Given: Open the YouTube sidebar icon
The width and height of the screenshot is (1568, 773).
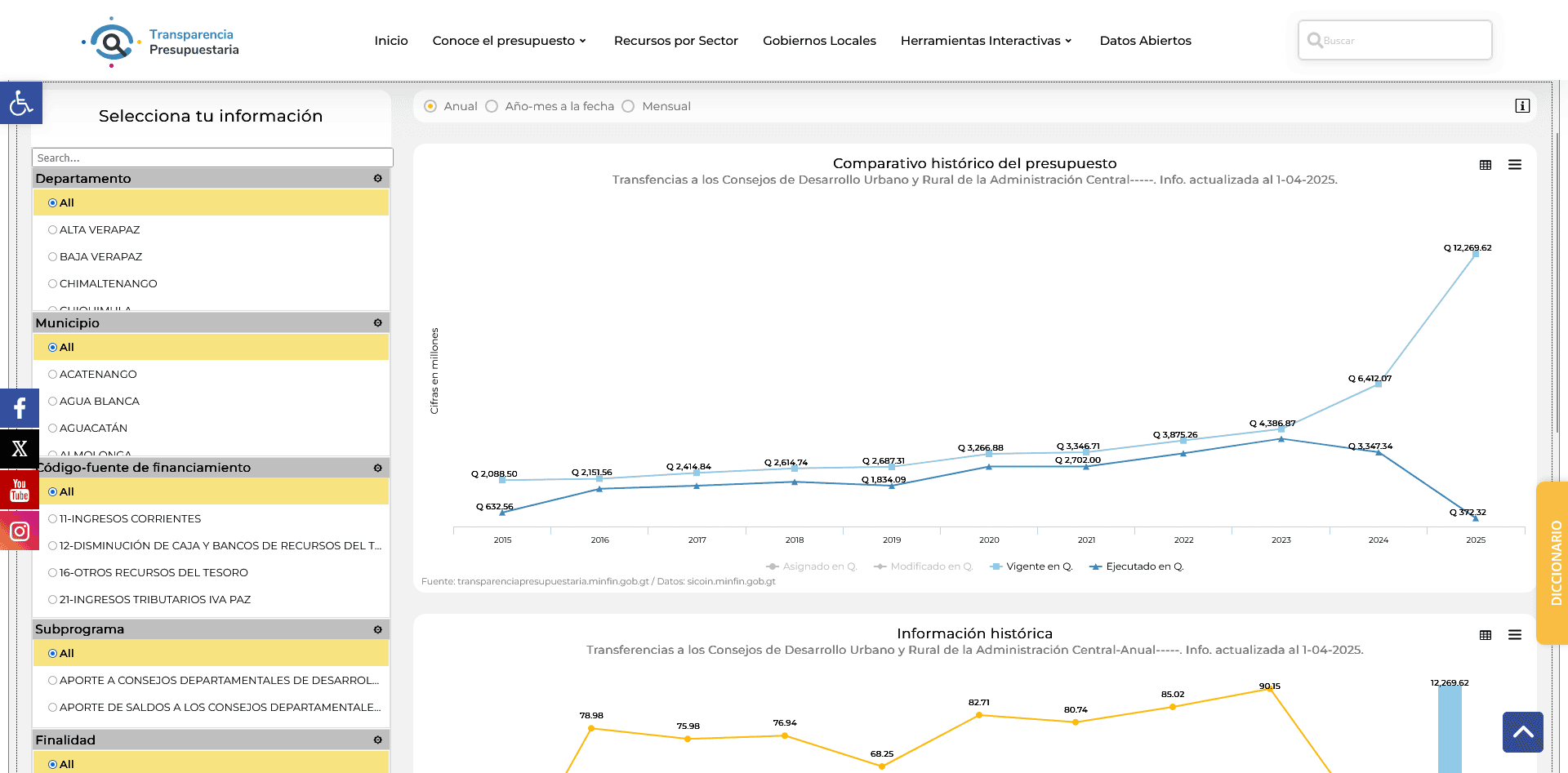Looking at the screenshot, I should 20,490.
